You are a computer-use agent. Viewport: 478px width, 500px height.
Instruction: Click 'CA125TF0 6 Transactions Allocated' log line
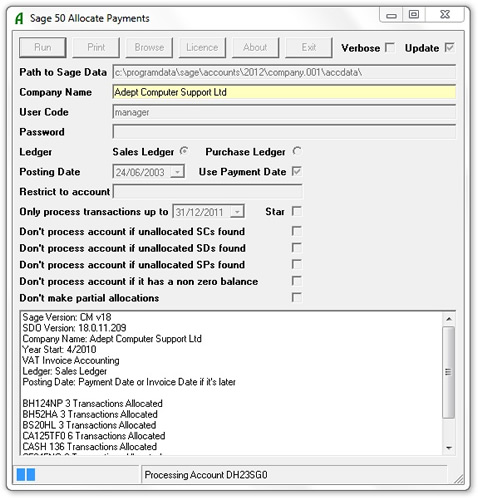click(x=94, y=436)
